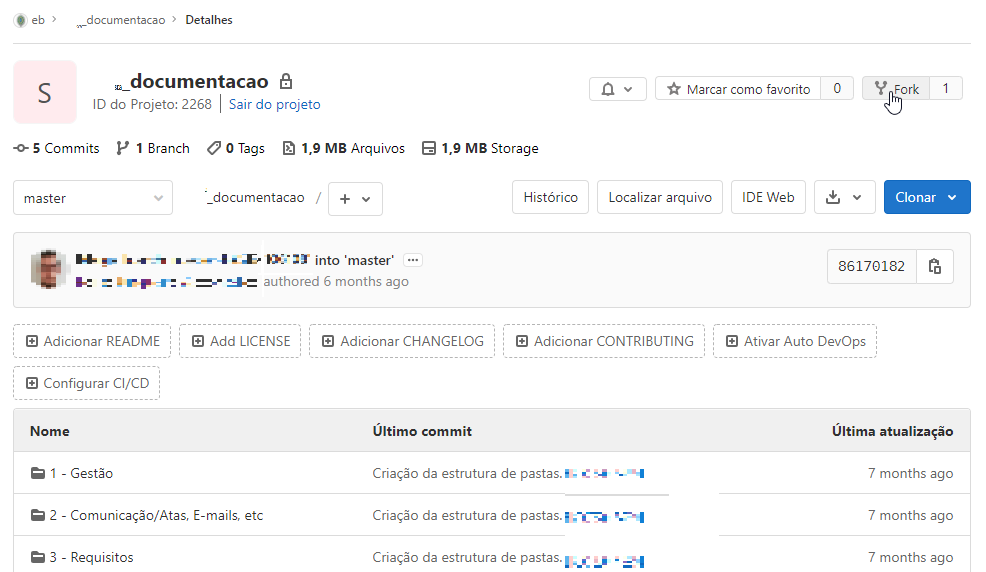Click Add LICENSE button
This screenshot has height=572, width=986.
(x=240, y=341)
